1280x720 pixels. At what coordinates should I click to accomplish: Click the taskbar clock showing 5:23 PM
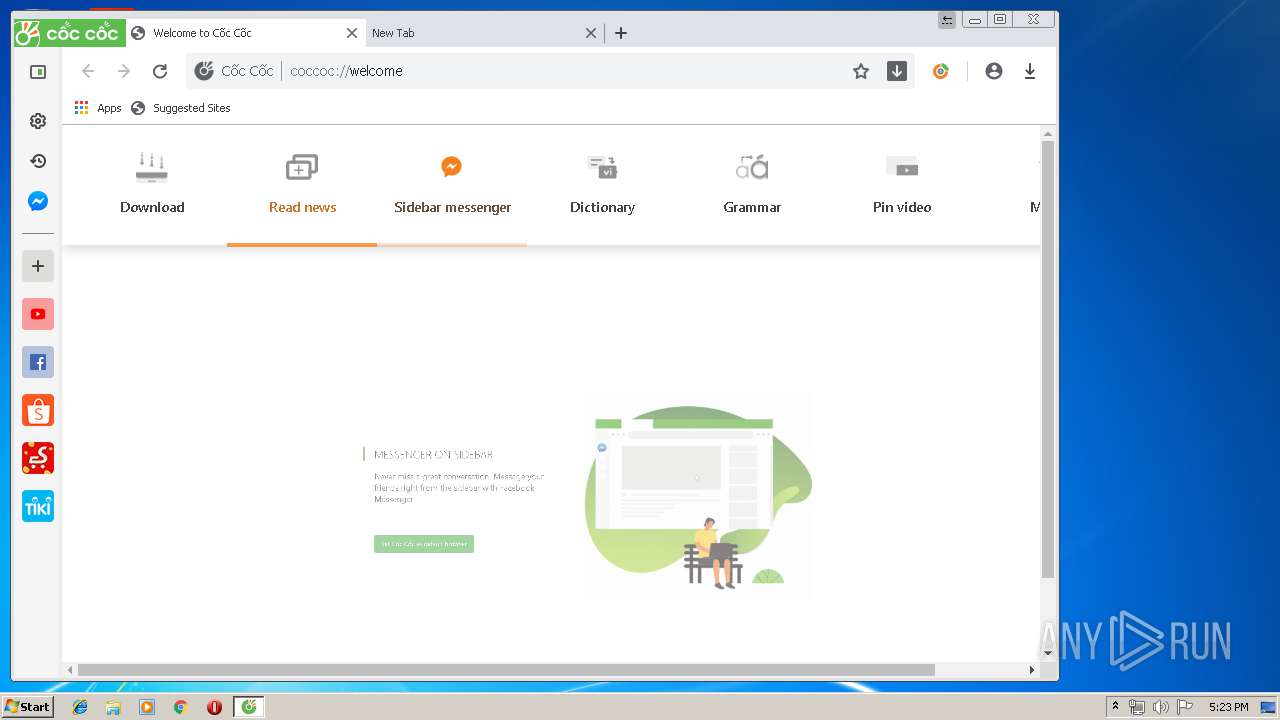[x=1228, y=707]
